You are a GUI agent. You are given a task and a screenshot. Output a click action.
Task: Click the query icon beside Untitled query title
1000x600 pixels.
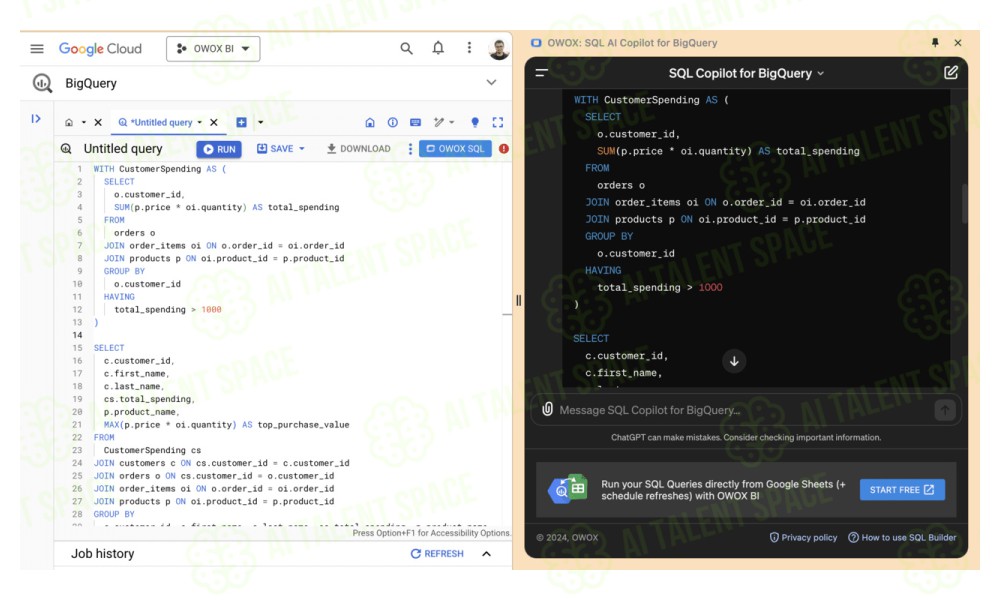click(66, 149)
